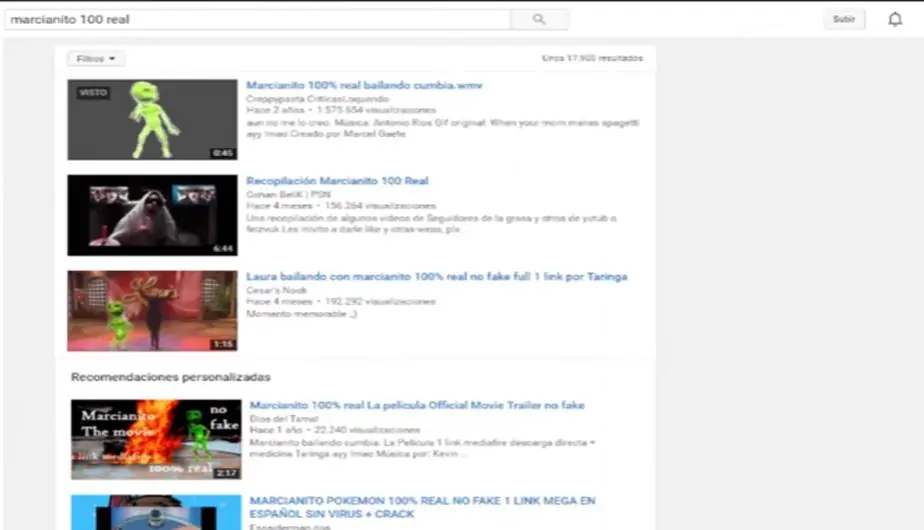Open the channel name under the cumbia.wmv video

(318, 99)
